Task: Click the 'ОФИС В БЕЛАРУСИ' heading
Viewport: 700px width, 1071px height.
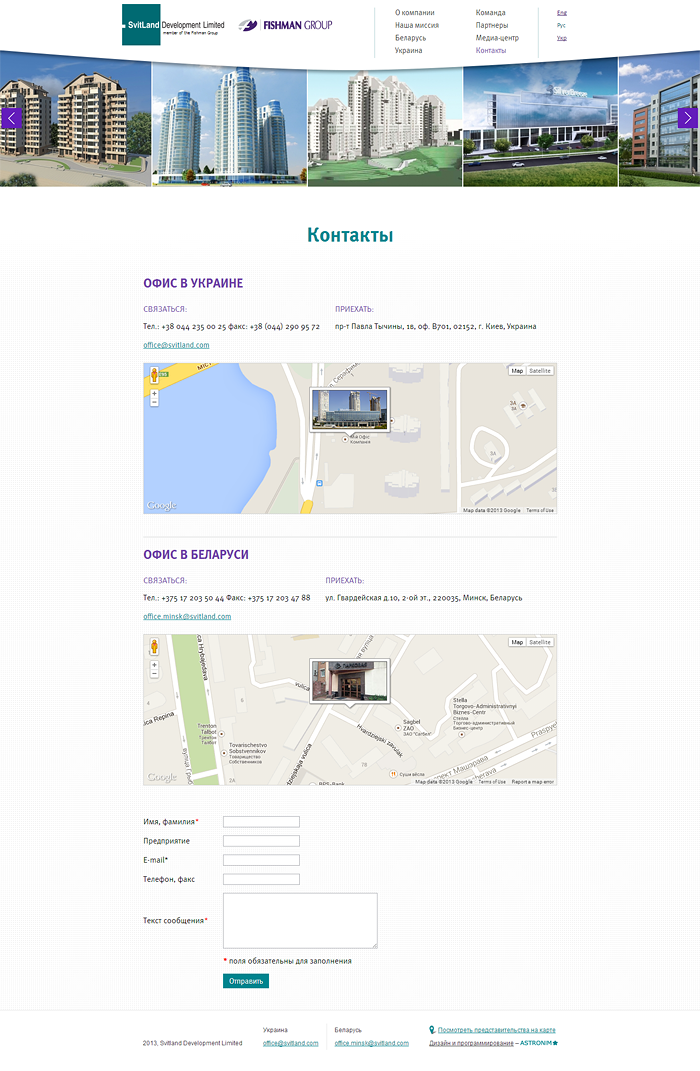Action: 196,555
